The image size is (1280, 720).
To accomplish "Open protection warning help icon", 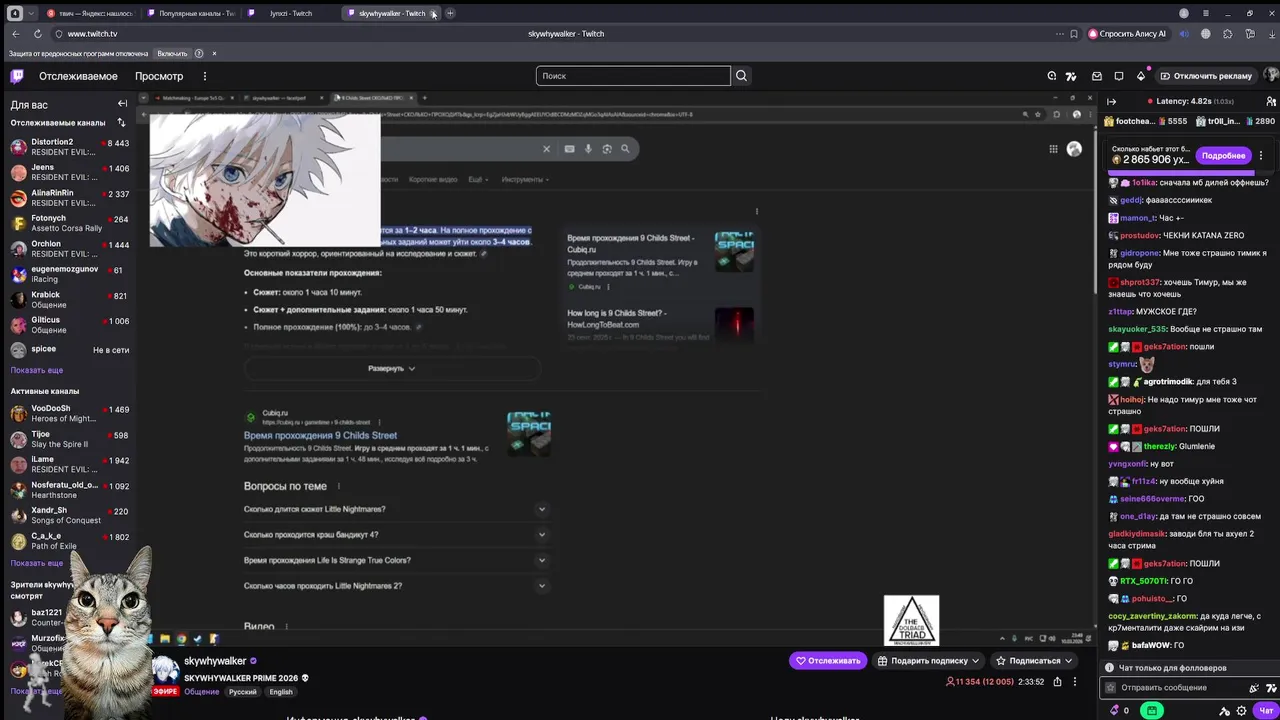I will pos(199,53).
